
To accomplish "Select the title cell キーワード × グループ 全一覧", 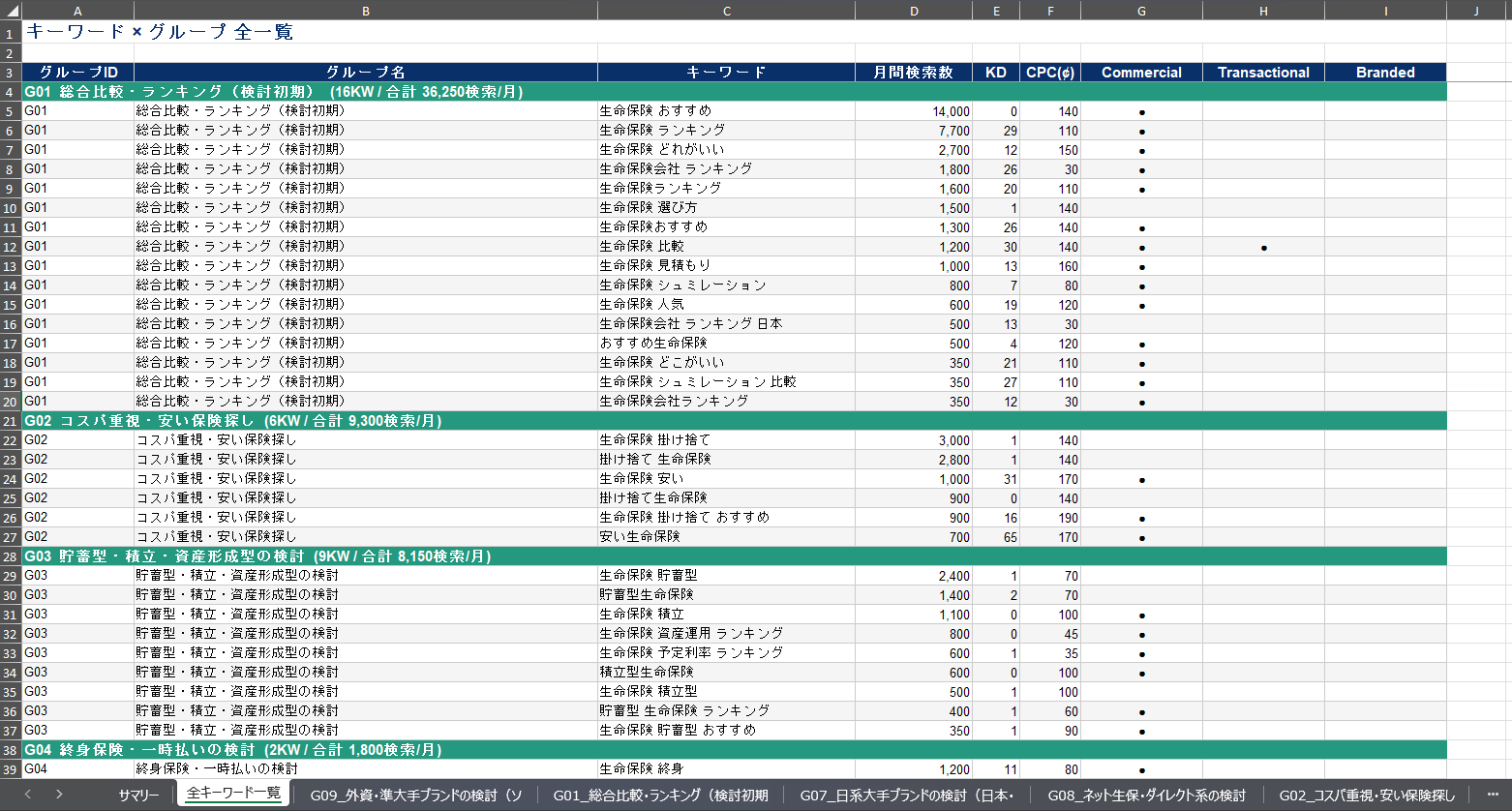I will click(x=159, y=32).
